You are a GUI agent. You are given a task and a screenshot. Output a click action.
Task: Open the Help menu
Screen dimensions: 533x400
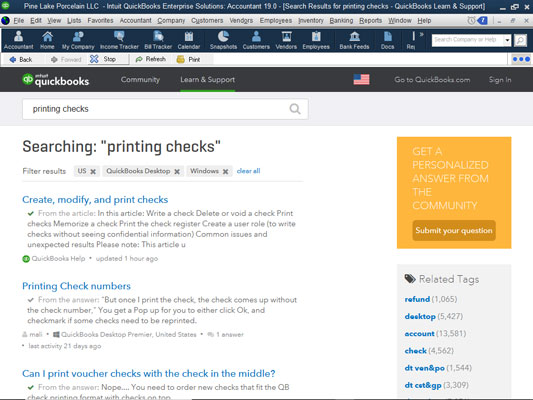(424, 20)
